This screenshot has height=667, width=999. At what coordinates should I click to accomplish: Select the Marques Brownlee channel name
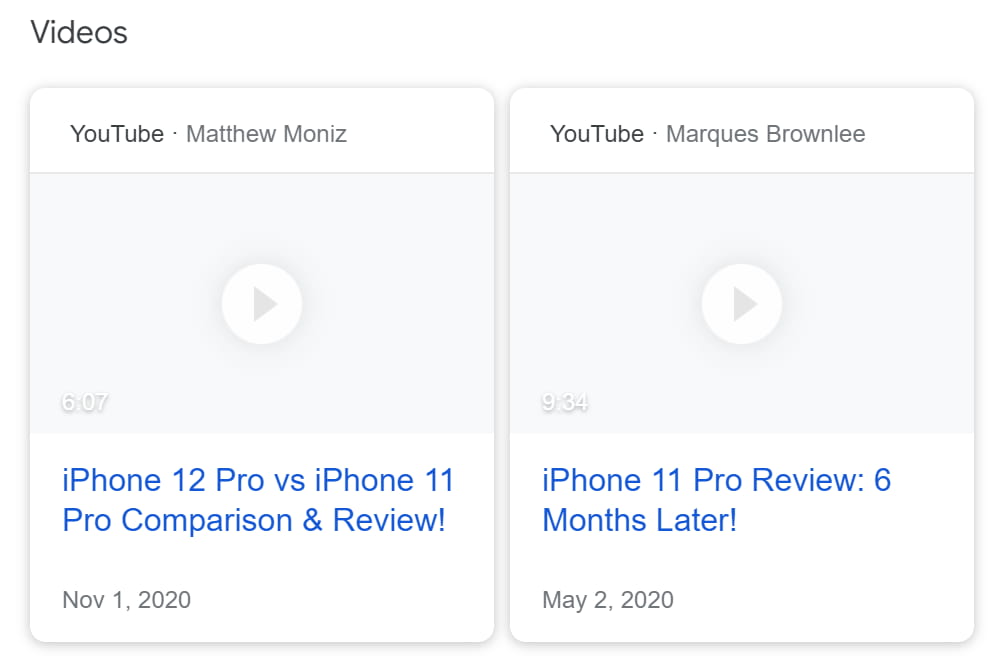(x=765, y=134)
